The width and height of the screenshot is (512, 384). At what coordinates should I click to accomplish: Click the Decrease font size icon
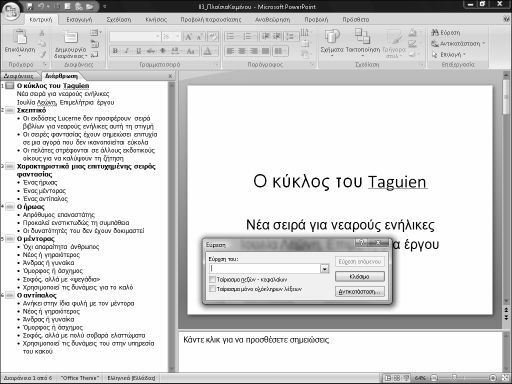(200, 36)
